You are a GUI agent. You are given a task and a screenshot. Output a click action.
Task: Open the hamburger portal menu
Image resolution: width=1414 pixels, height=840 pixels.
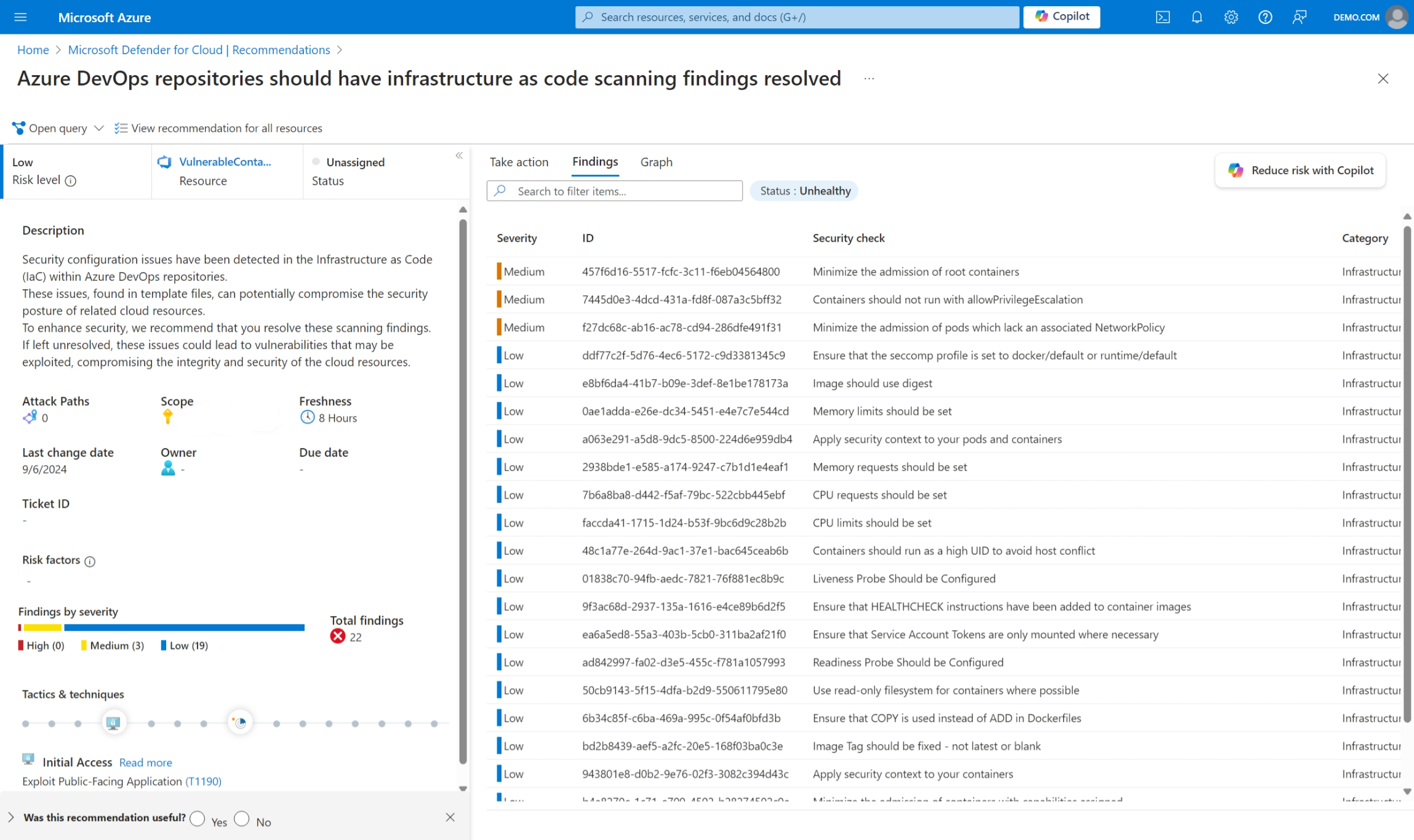coord(20,17)
